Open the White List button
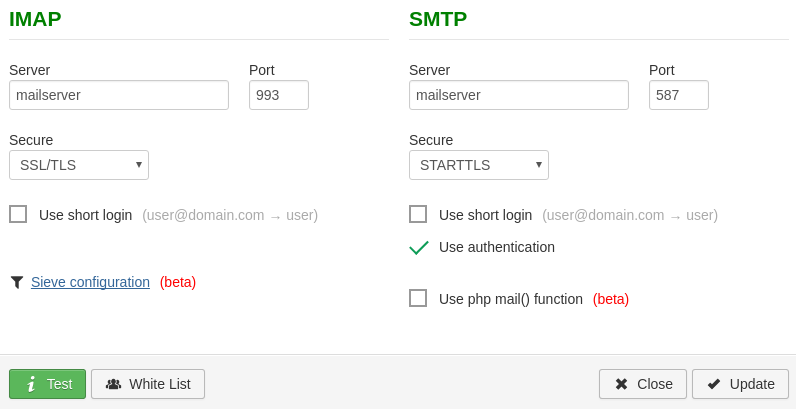 coord(148,384)
